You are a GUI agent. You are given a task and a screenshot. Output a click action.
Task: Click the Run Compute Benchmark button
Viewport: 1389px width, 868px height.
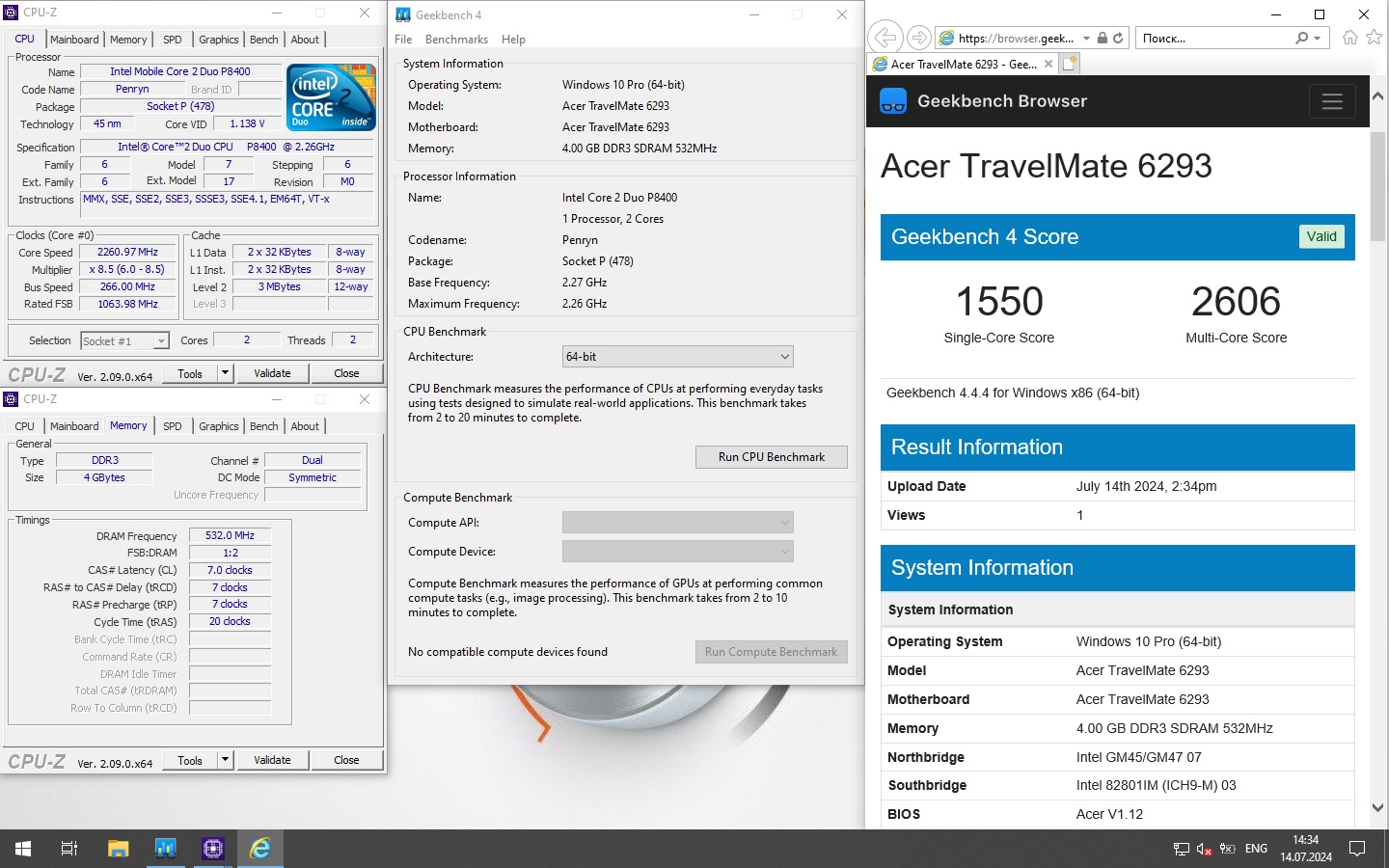tap(772, 652)
